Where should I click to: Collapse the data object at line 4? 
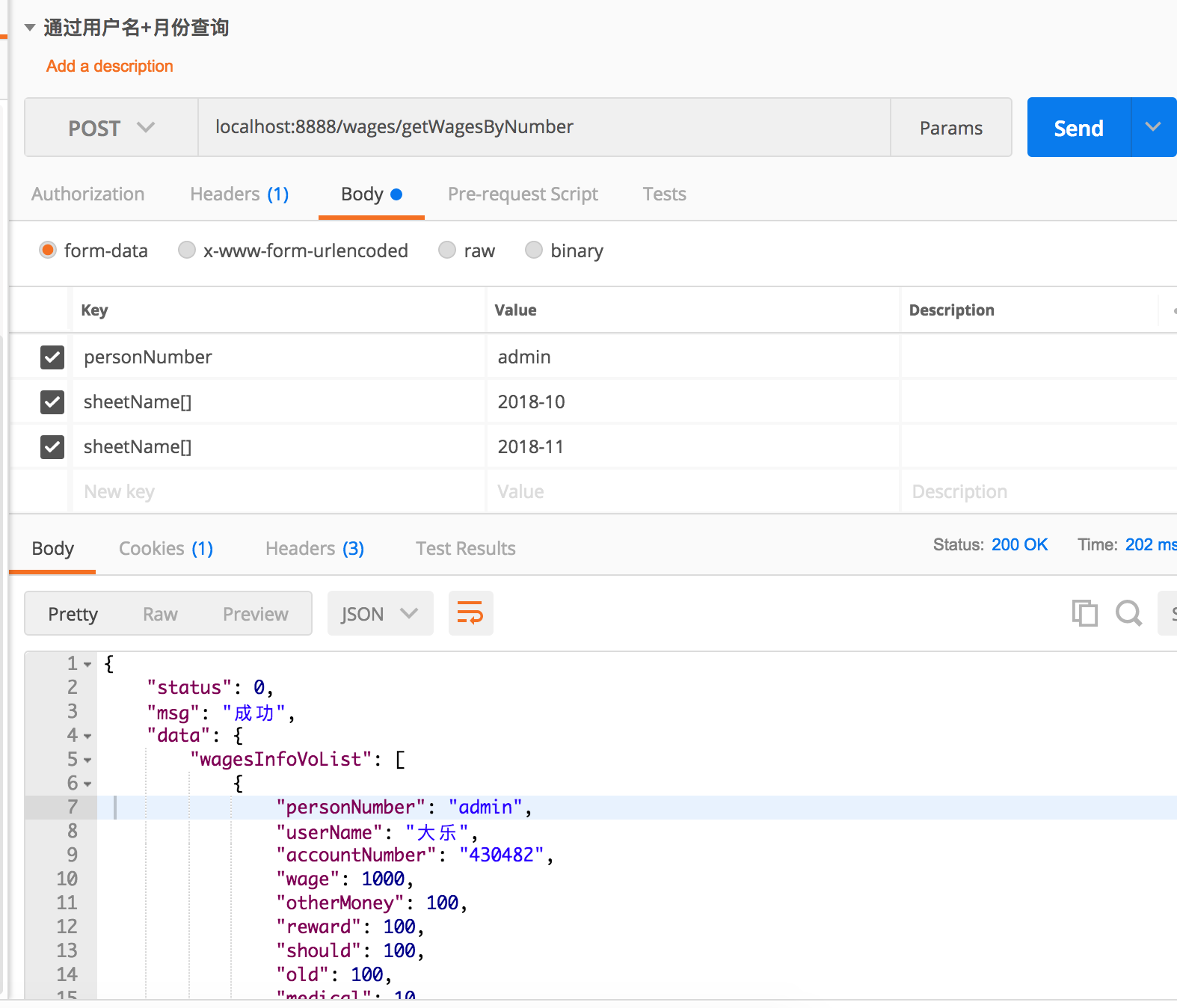(x=87, y=736)
